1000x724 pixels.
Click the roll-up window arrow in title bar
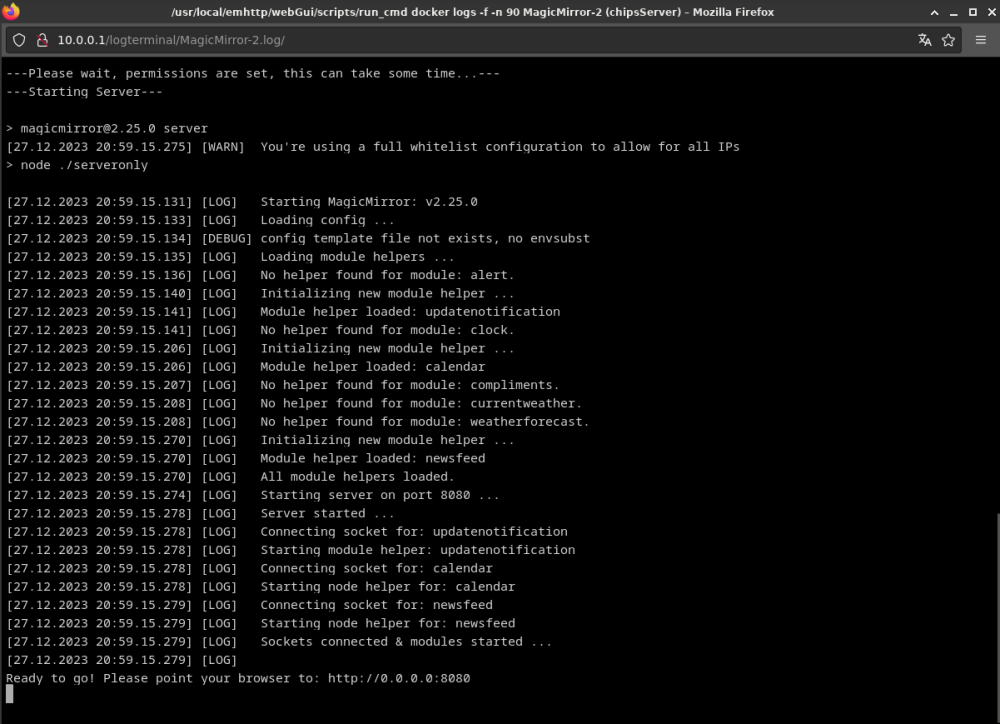[934, 12]
